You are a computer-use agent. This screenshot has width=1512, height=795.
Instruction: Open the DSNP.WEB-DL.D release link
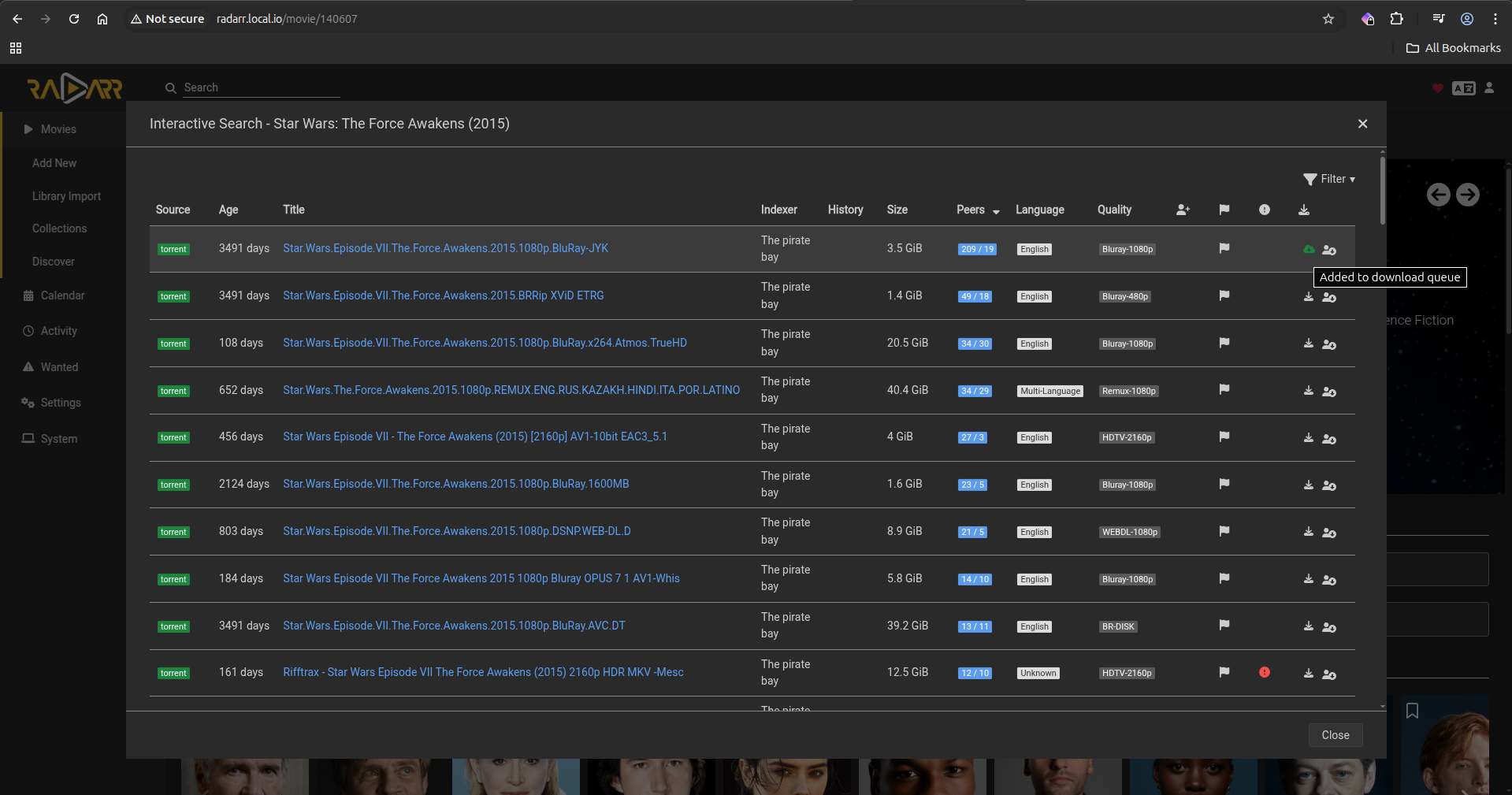457,531
